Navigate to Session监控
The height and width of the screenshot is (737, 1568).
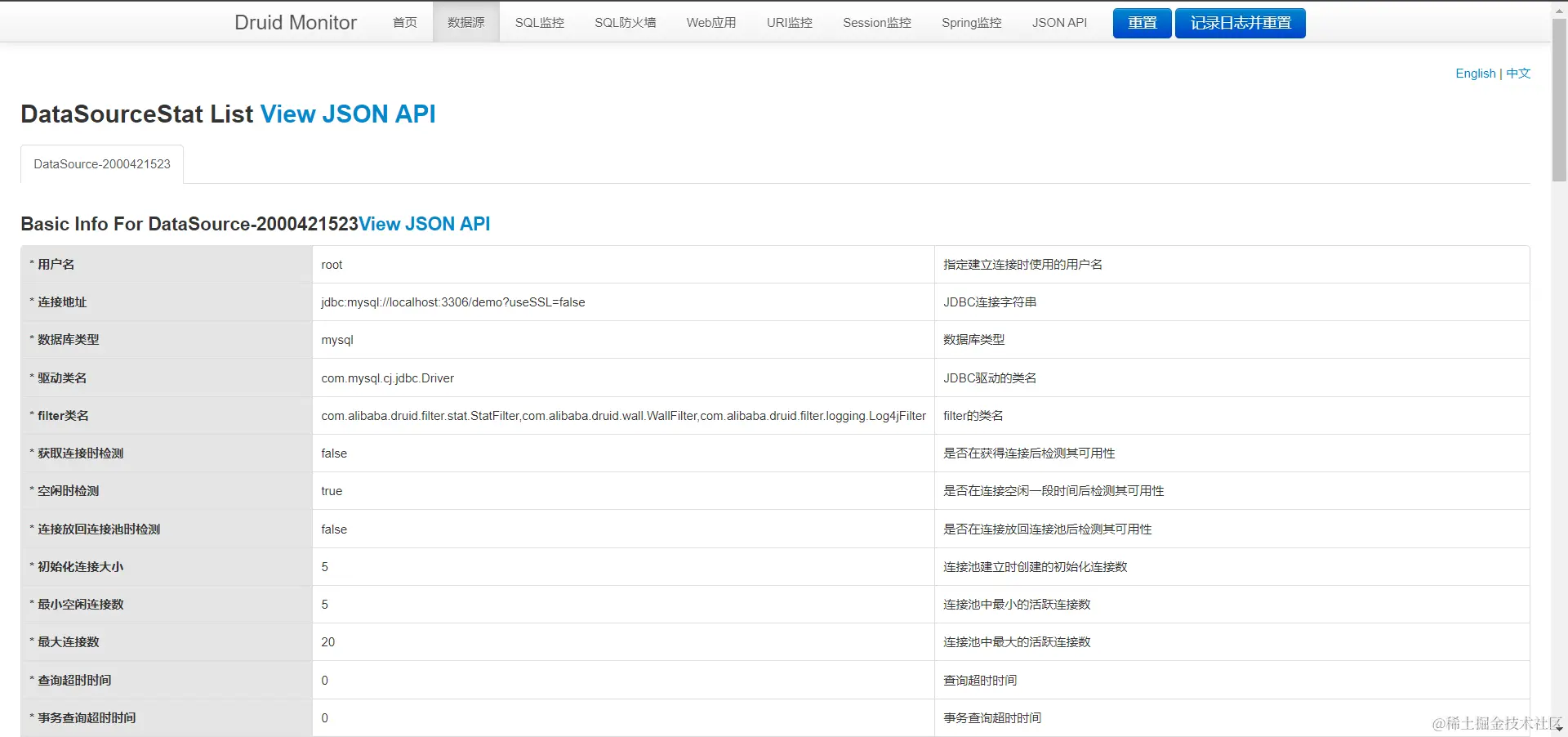pos(877,23)
